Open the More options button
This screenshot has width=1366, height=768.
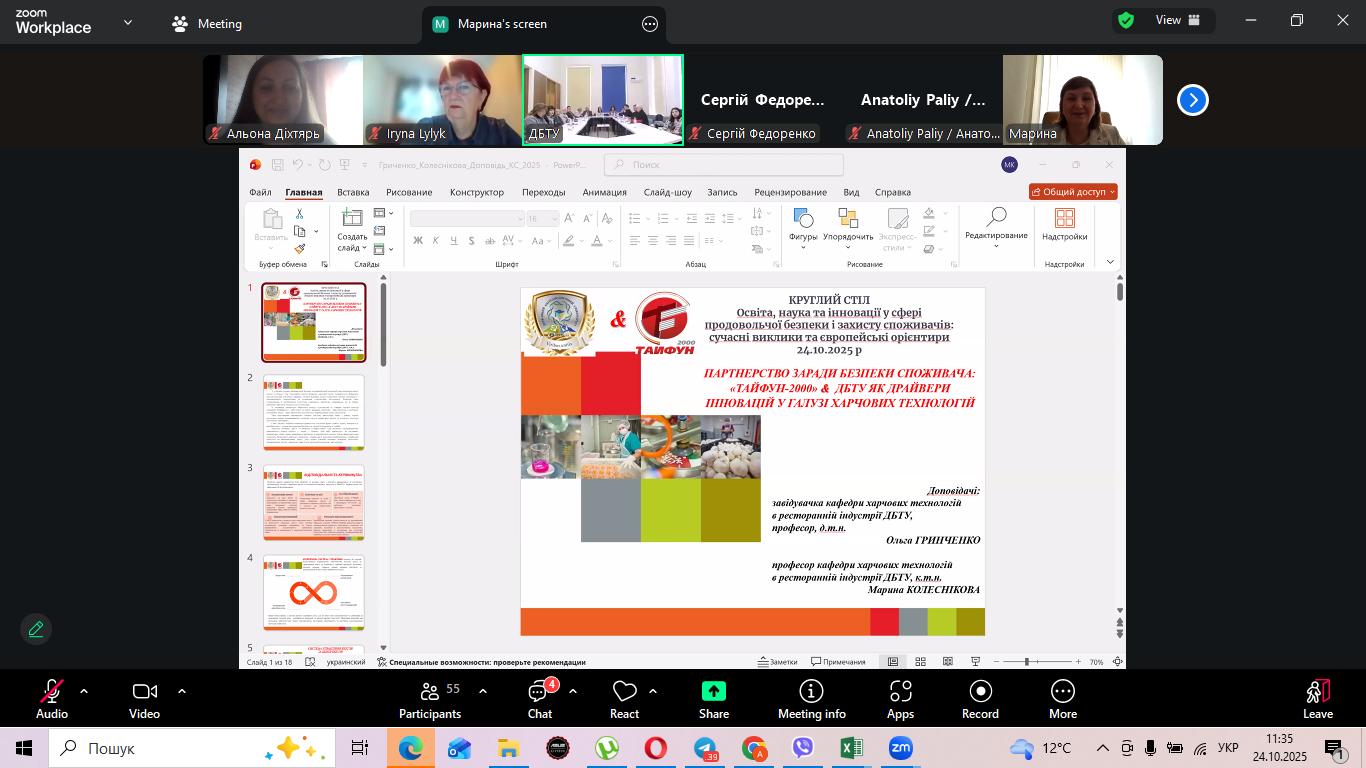click(x=1062, y=692)
